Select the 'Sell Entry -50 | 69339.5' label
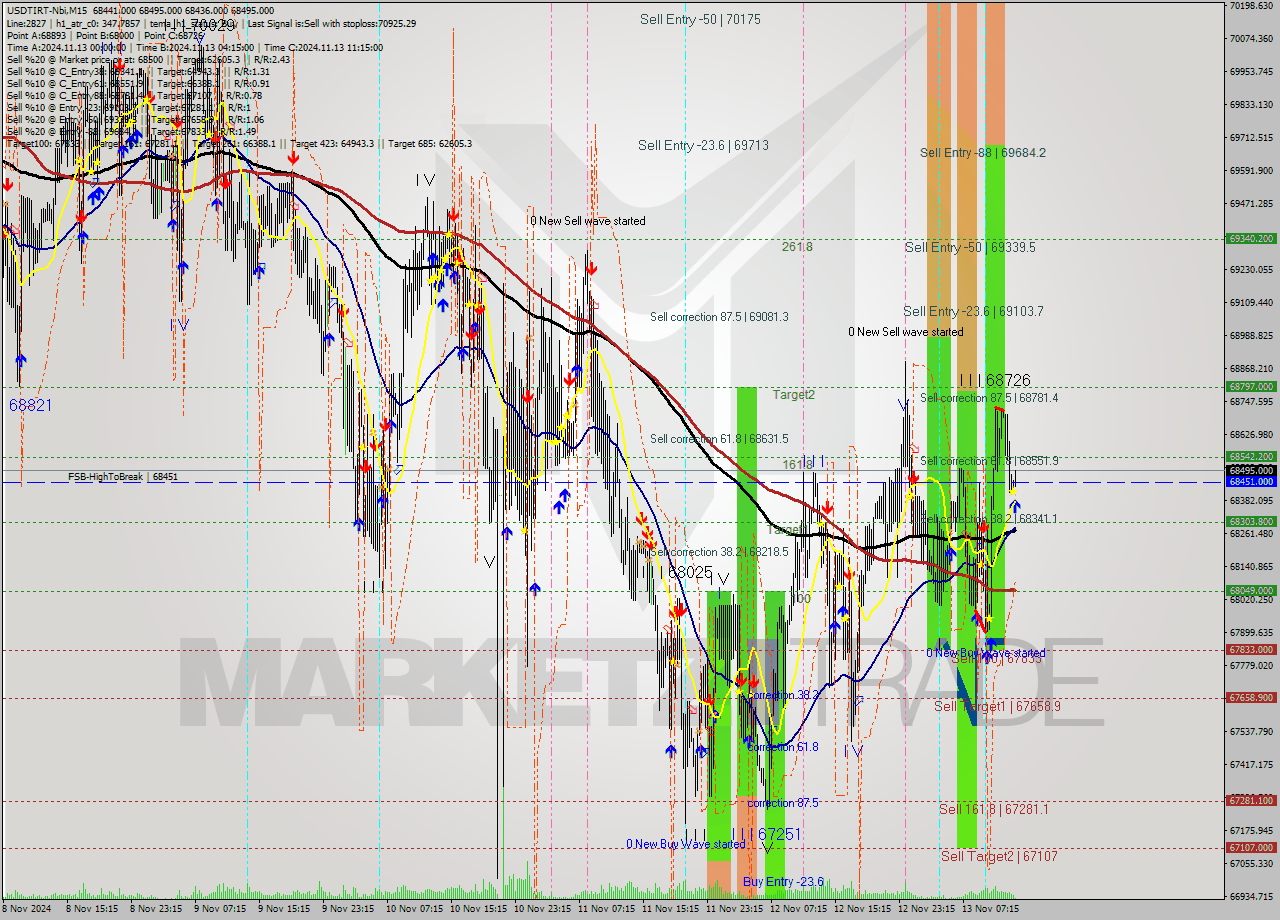The image size is (1280, 920). (x=970, y=247)
